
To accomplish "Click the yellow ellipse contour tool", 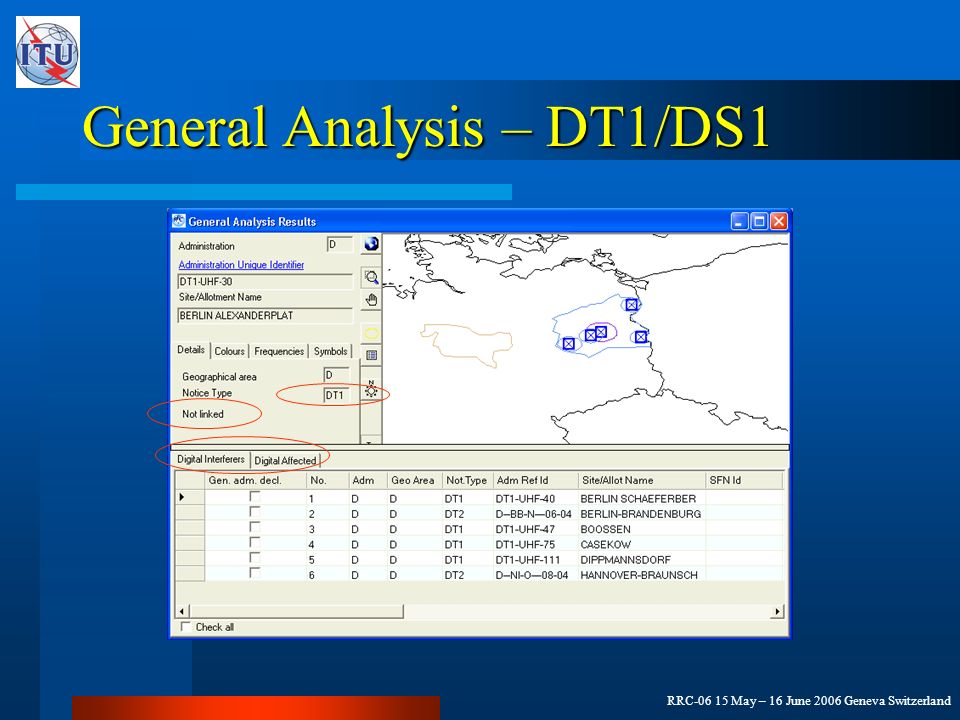I will [x=371, y=333].
